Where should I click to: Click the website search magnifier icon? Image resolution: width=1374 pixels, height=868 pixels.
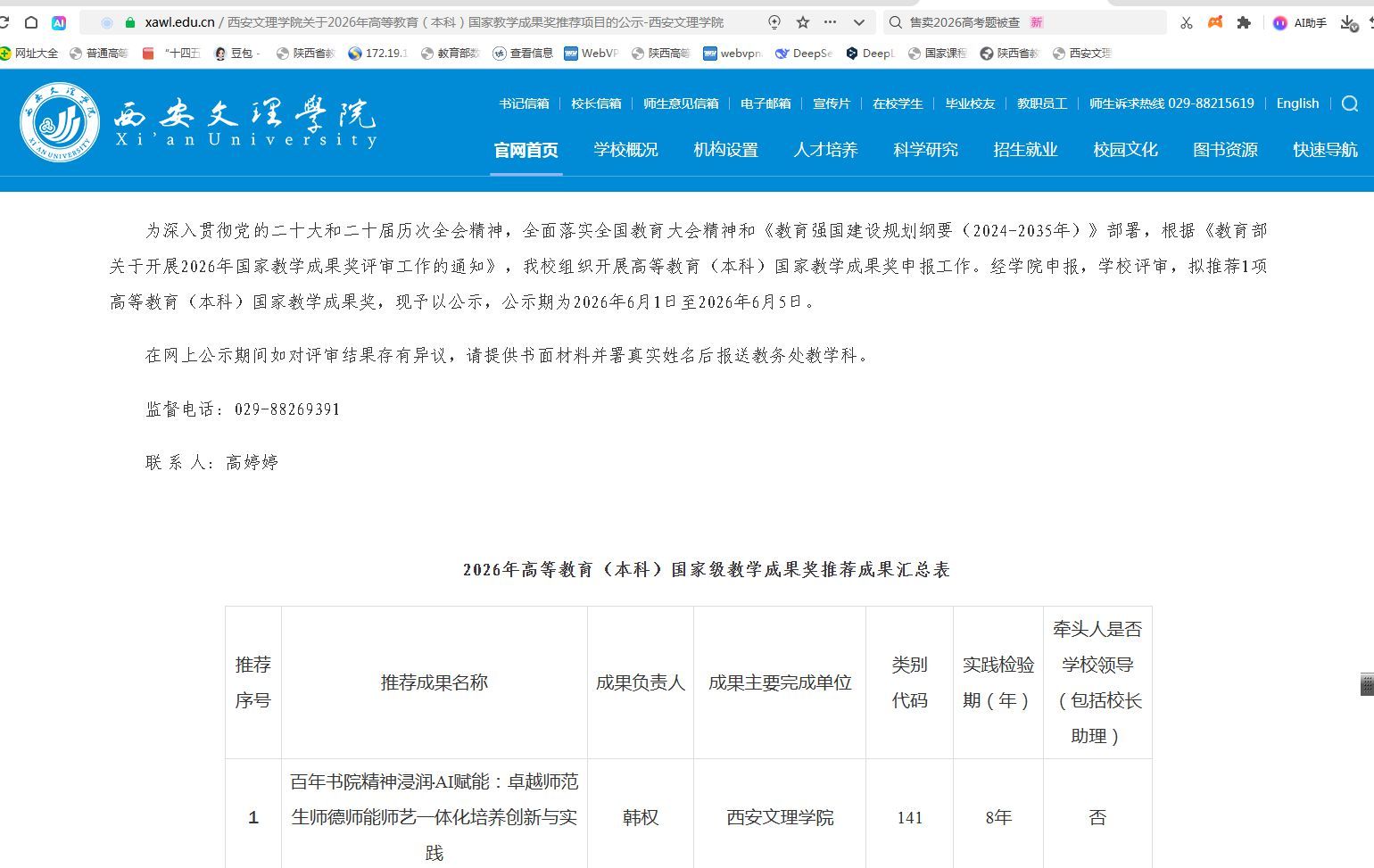point(1350,103)
